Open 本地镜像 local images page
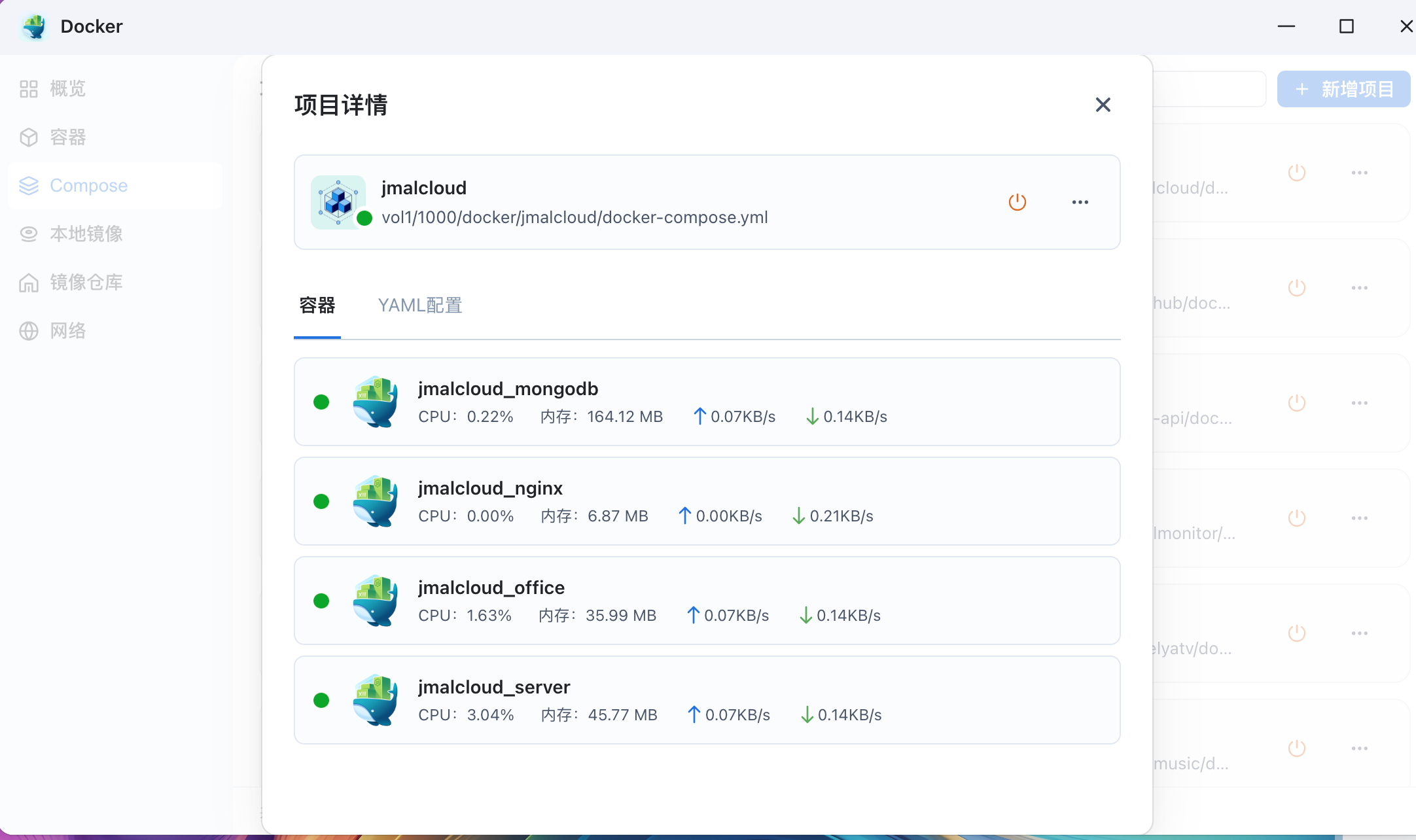The width and height of the screenshot is (1416, 840). pyautogui.click(x=86, y=234)
